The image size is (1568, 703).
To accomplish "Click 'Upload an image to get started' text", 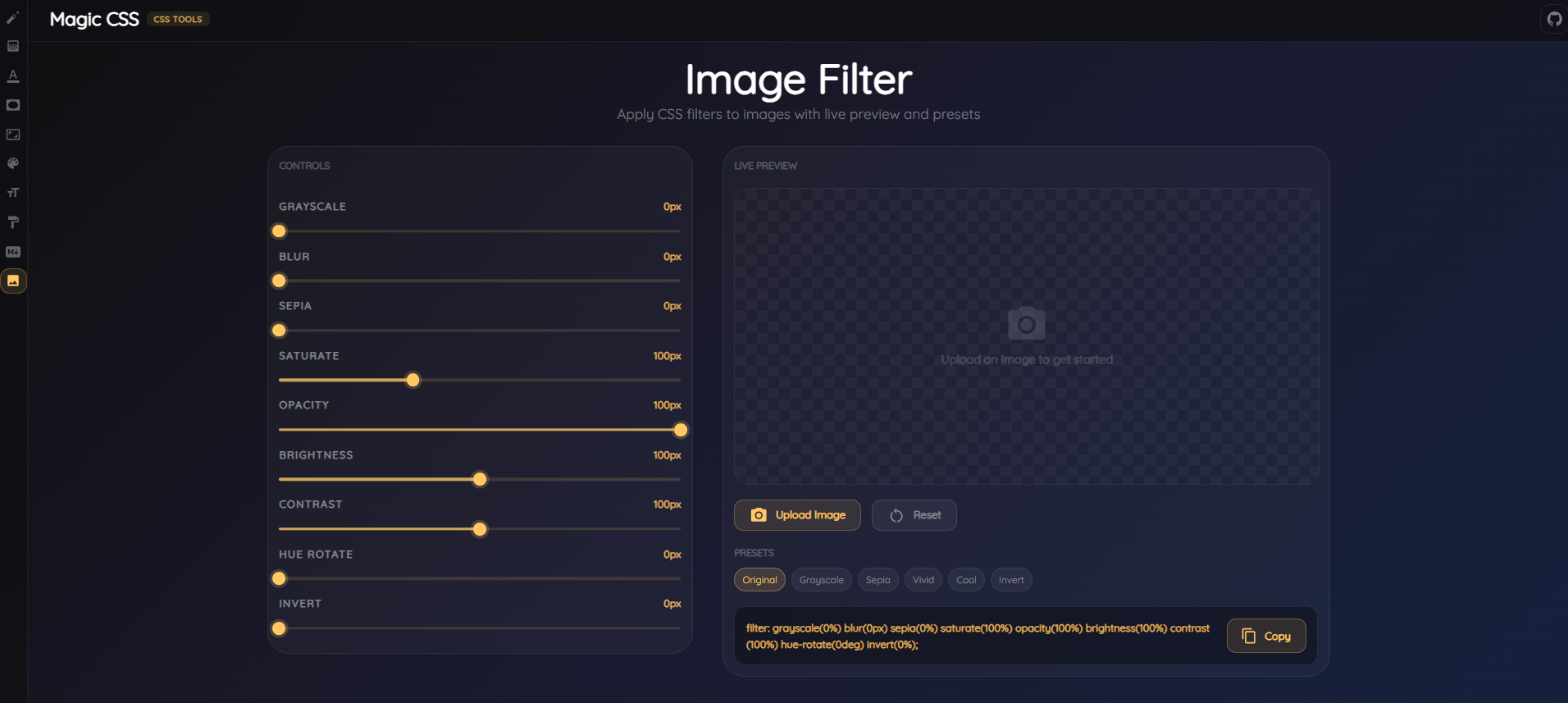I will pos(1027,359).
